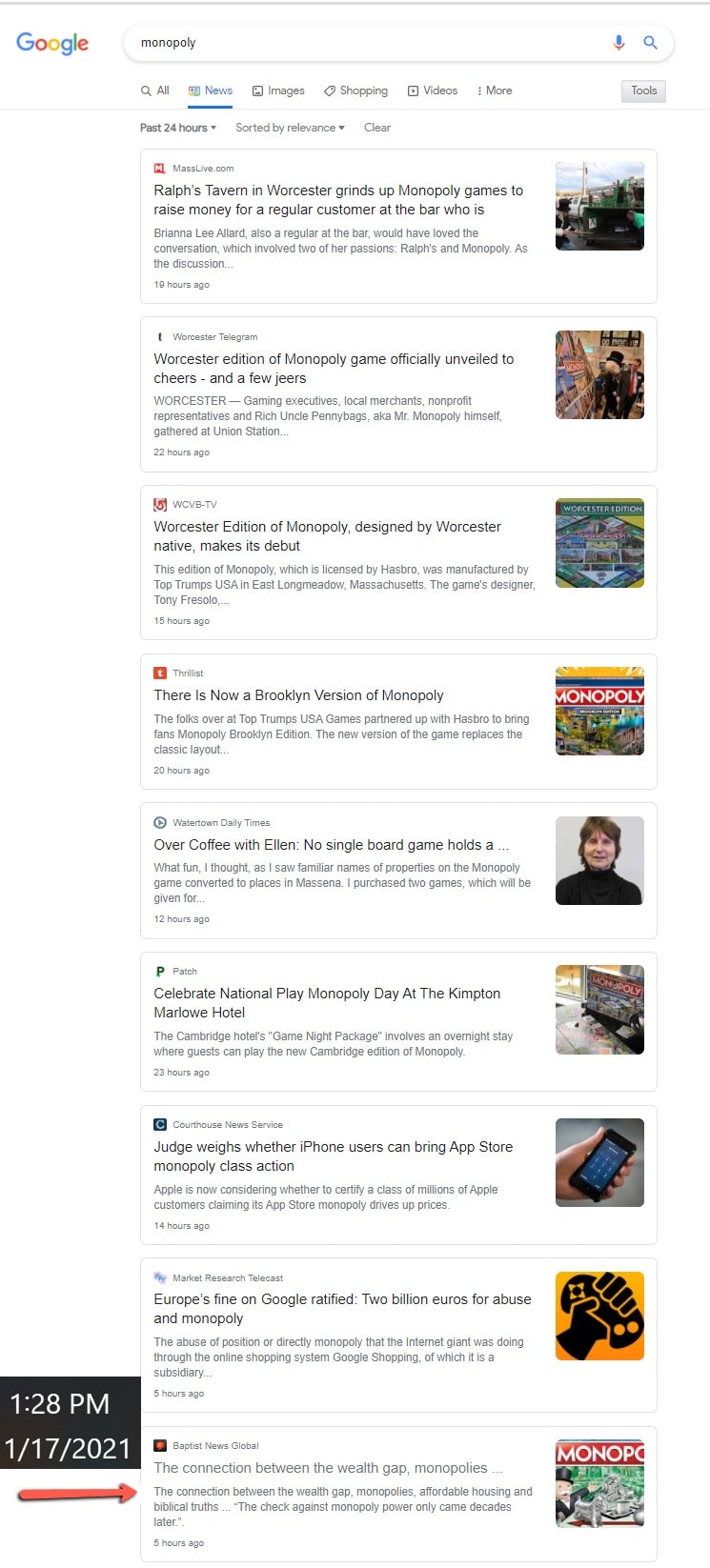
Task: Start voice search with microphone icon
Action: (x=619, y=43)
